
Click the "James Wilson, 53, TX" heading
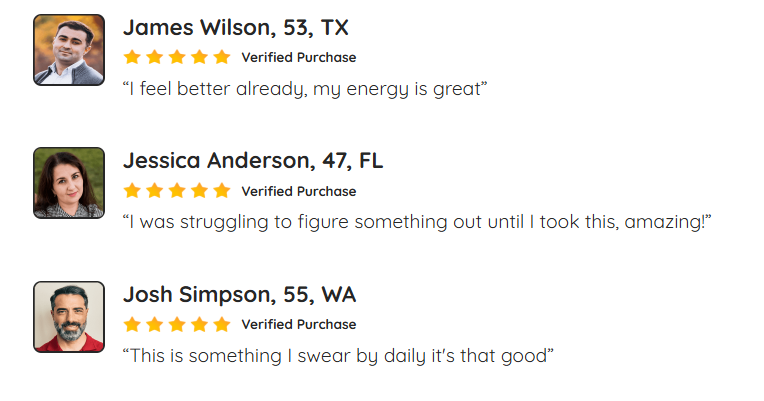click(x=236, y=27)
